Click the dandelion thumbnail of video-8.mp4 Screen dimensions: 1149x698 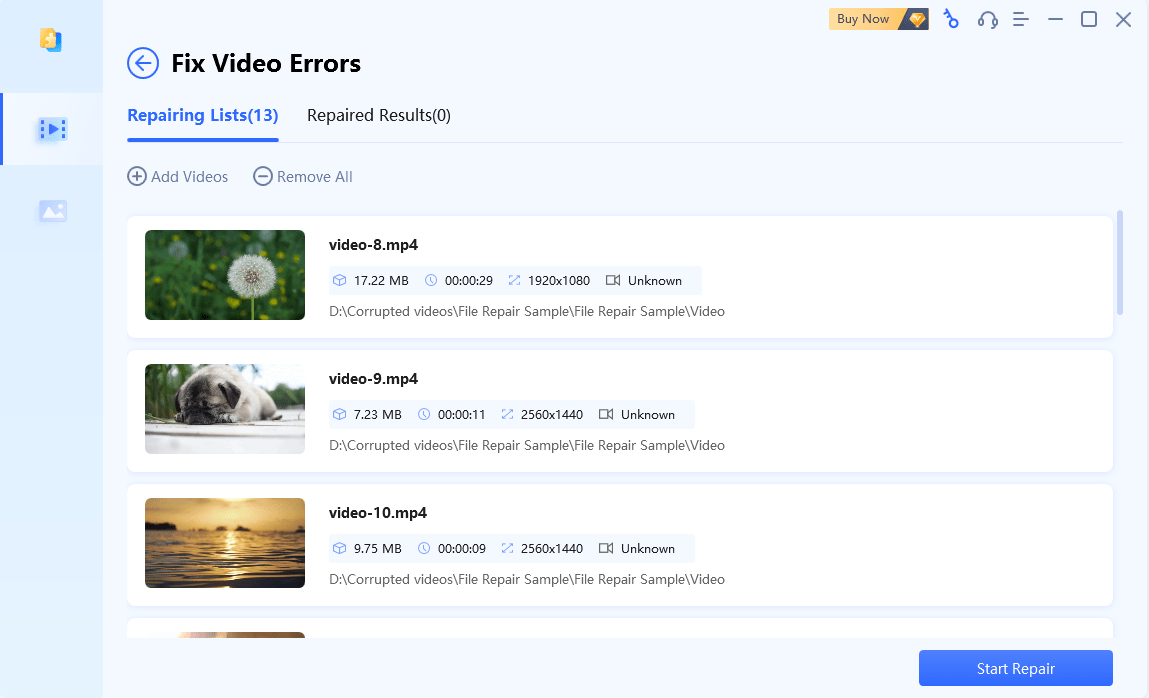coord(225,275)
